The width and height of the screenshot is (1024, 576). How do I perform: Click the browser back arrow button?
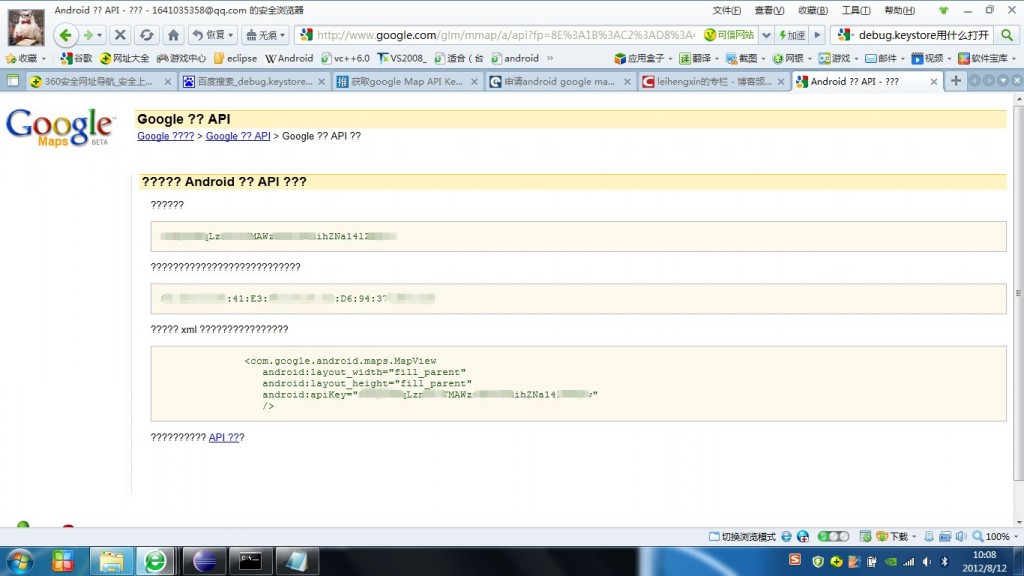(65, 35)
